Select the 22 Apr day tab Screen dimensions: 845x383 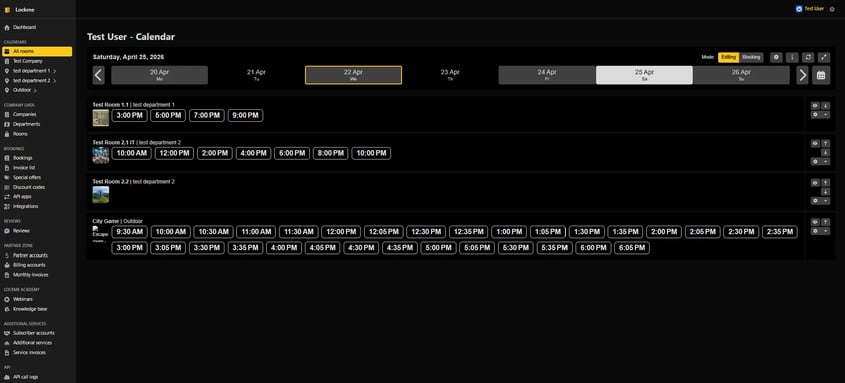[x=354, y=75]
